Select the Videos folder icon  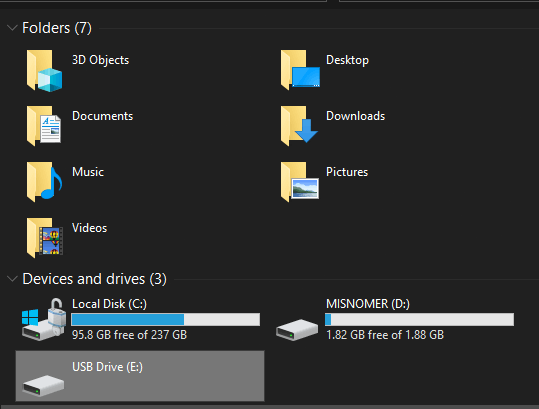coord(45,238)
